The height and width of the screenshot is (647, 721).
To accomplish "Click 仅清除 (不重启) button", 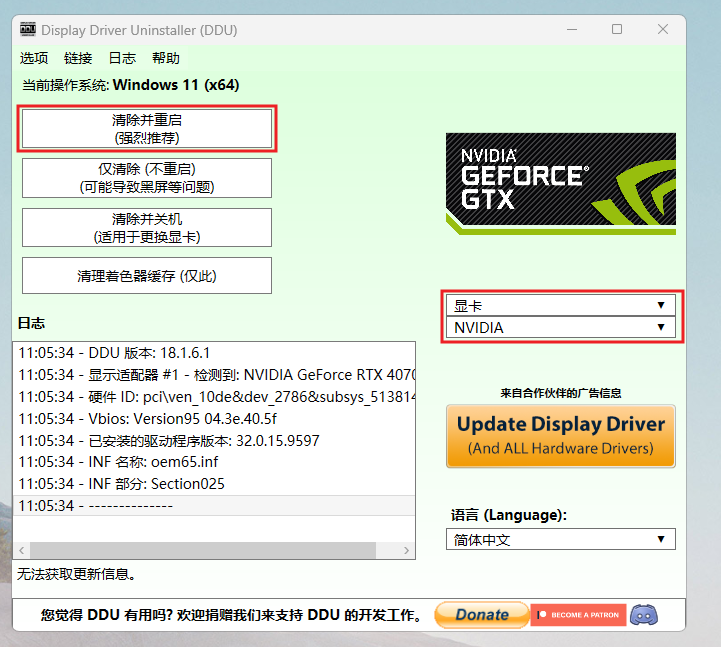I will point(147,178).
